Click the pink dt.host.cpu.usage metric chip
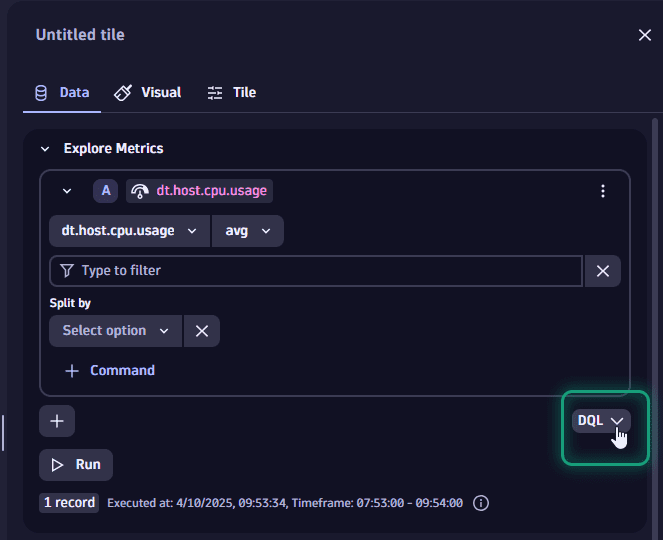663x540 pixels. click(x=199, y=191)
